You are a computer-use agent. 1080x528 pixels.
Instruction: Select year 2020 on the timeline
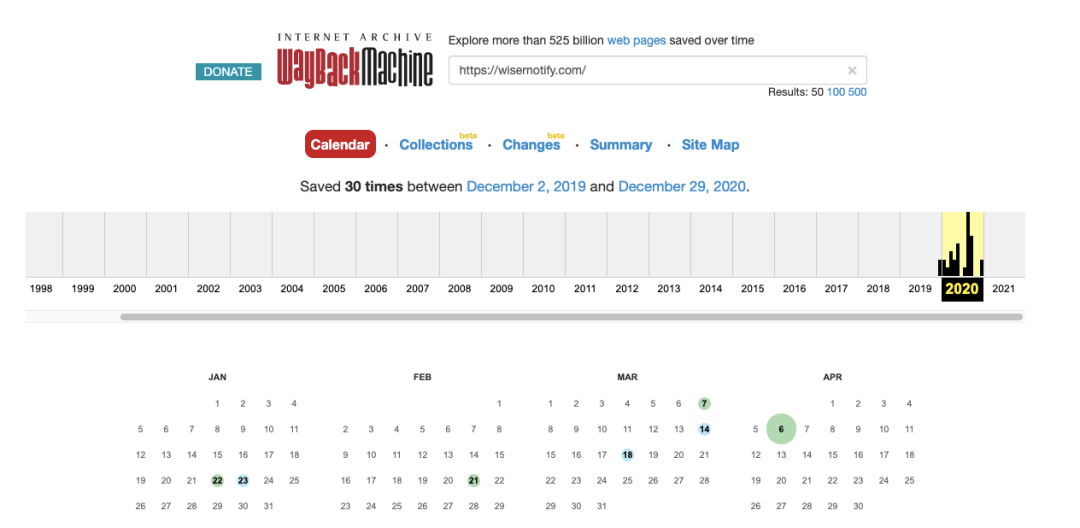tap(962, 289)
